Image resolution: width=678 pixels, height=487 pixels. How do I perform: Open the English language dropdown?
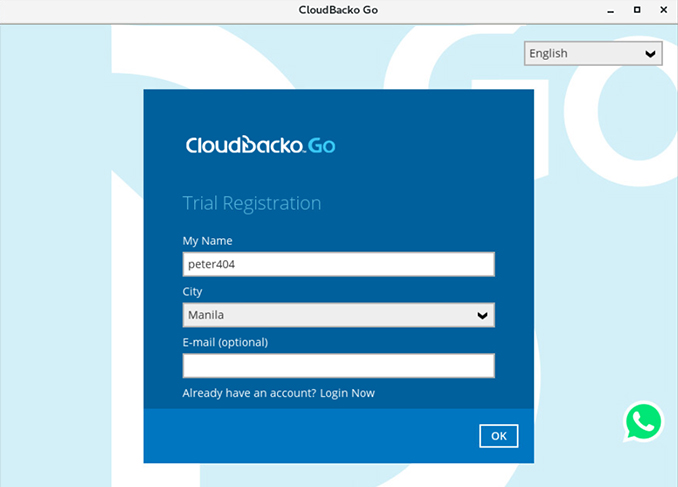593,53
